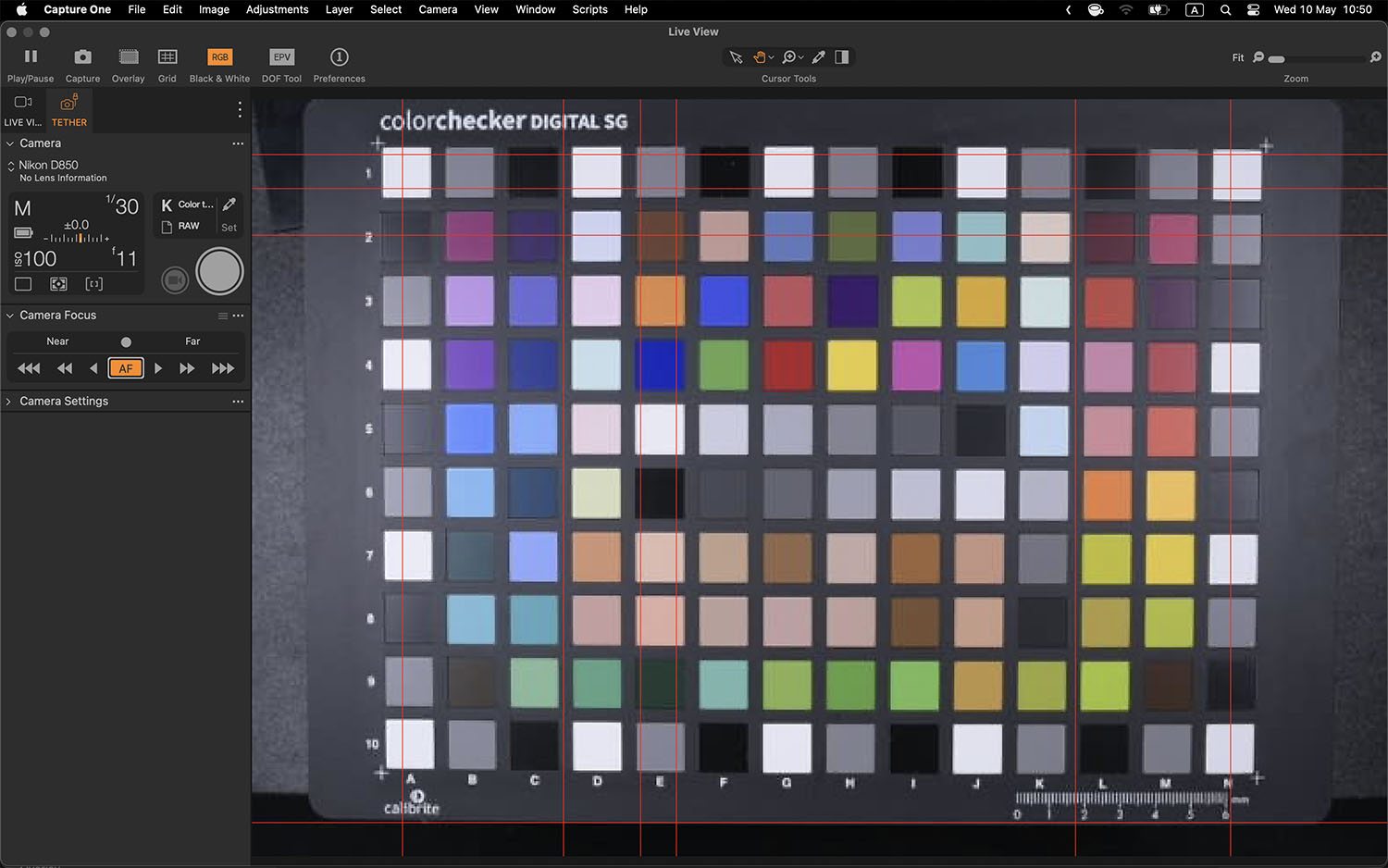The image size is (1388, 868).
Task: Open the Zoom cursor tool dropdown arrow
Action: [801, 57]
